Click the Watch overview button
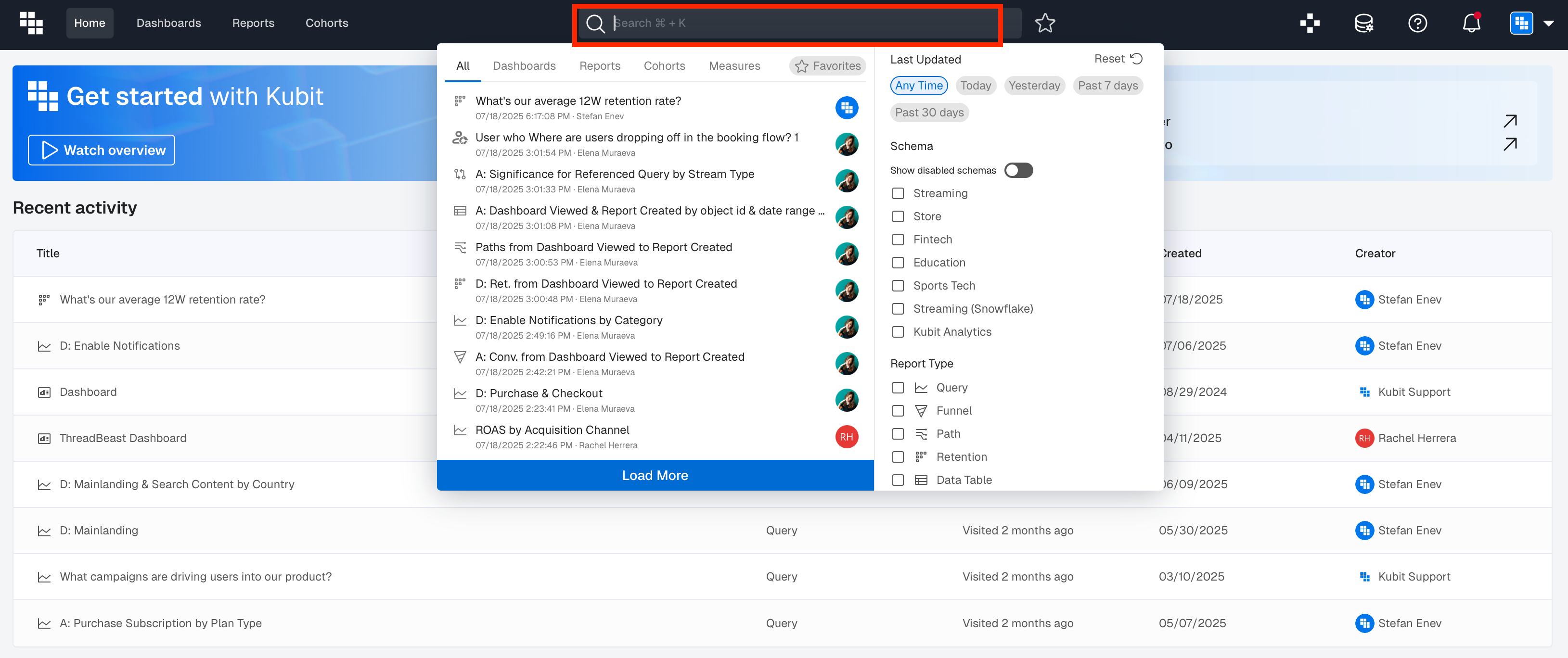 [102, 150]
